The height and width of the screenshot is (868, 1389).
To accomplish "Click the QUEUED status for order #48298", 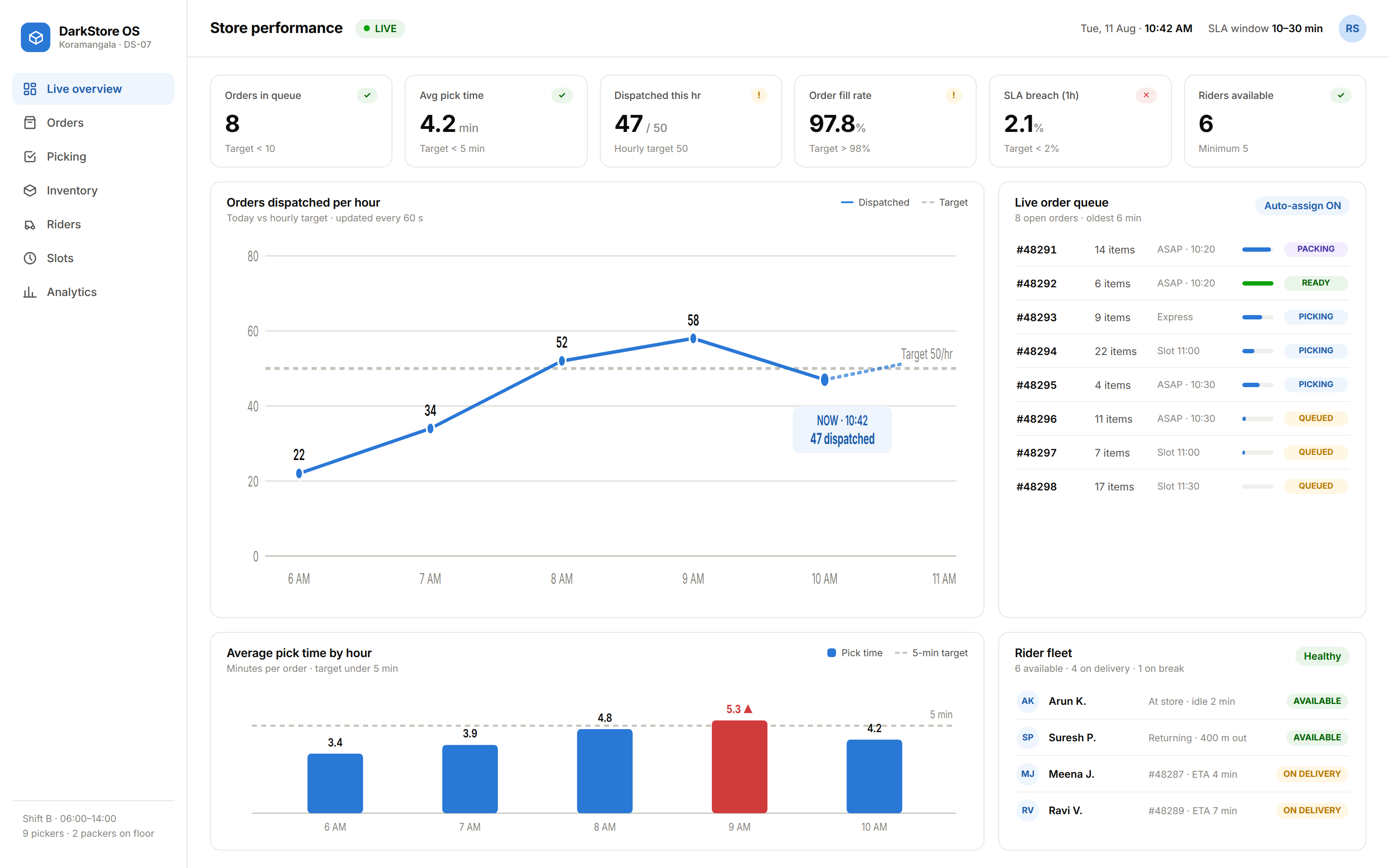I will [x=1316, y=486].
